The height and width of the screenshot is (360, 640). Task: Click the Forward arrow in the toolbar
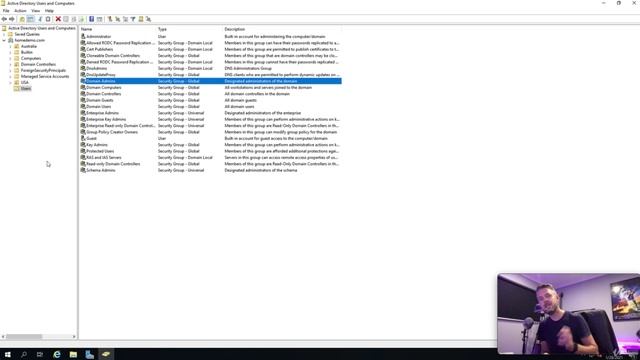(12, 19)
